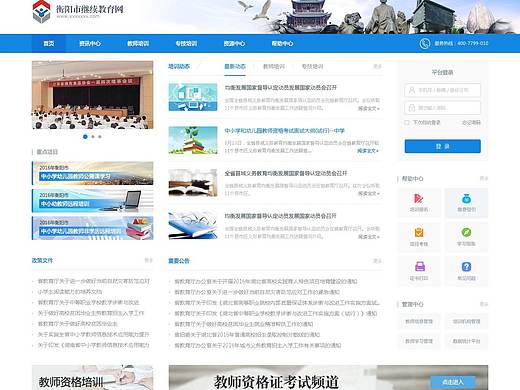
Task: Click 阅读全文 on the second news item
Action: 368,151
